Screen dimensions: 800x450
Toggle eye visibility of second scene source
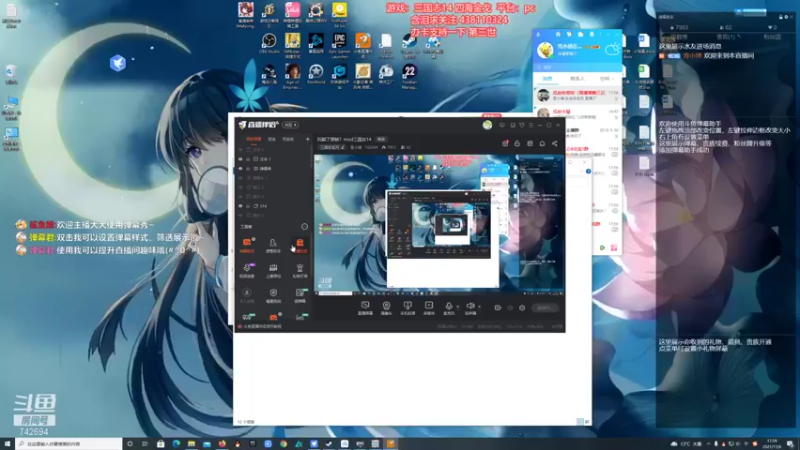241,159
